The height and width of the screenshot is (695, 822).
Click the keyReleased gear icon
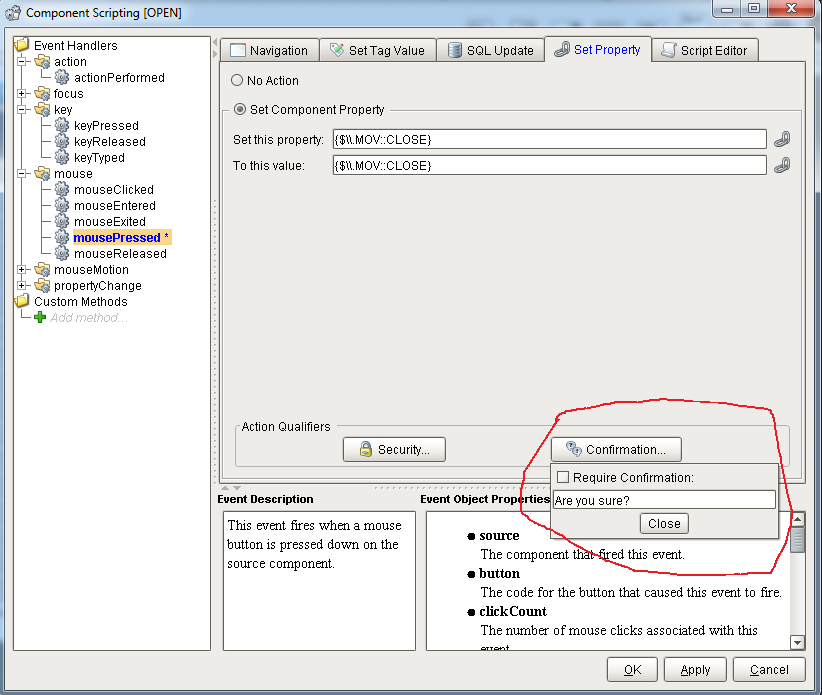point(62,142)
